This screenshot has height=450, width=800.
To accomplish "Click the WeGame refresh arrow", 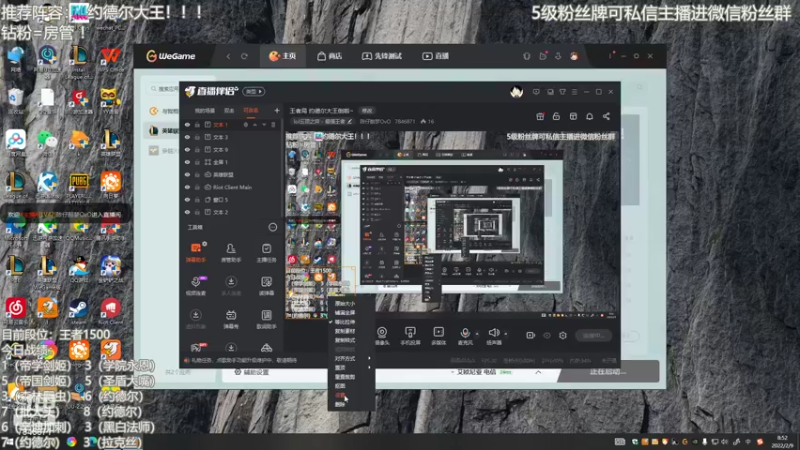I will [x=244, y=56].
